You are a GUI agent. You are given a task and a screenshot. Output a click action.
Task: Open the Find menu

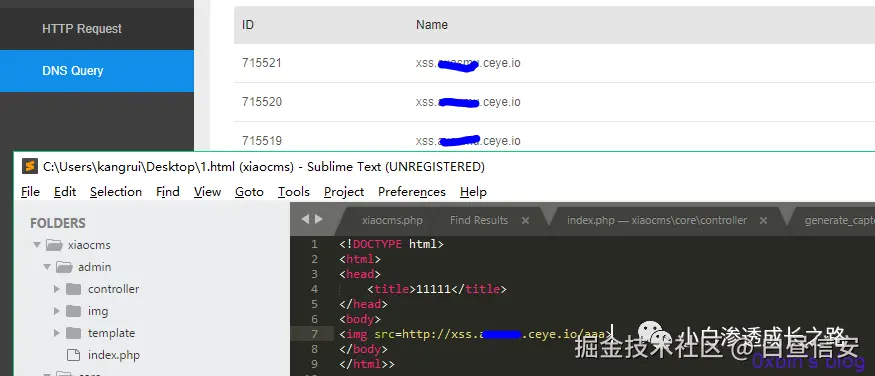point(167,192)
